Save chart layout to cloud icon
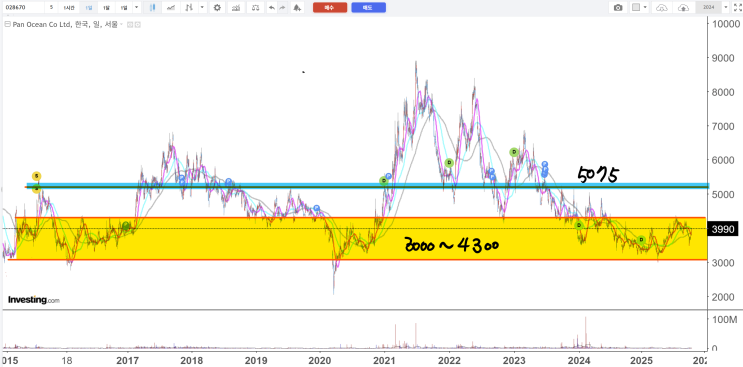The image size is (743, 367). click(x=683, y=8)
